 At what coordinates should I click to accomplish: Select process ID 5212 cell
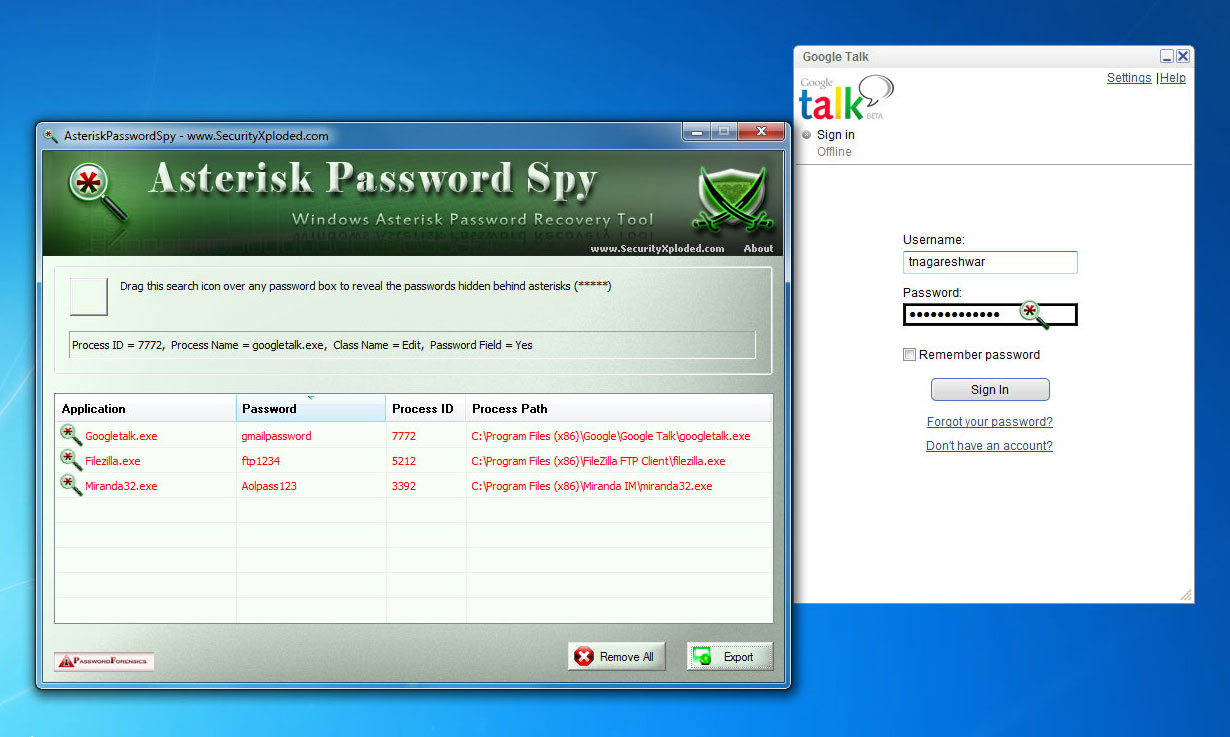point(404,461)
